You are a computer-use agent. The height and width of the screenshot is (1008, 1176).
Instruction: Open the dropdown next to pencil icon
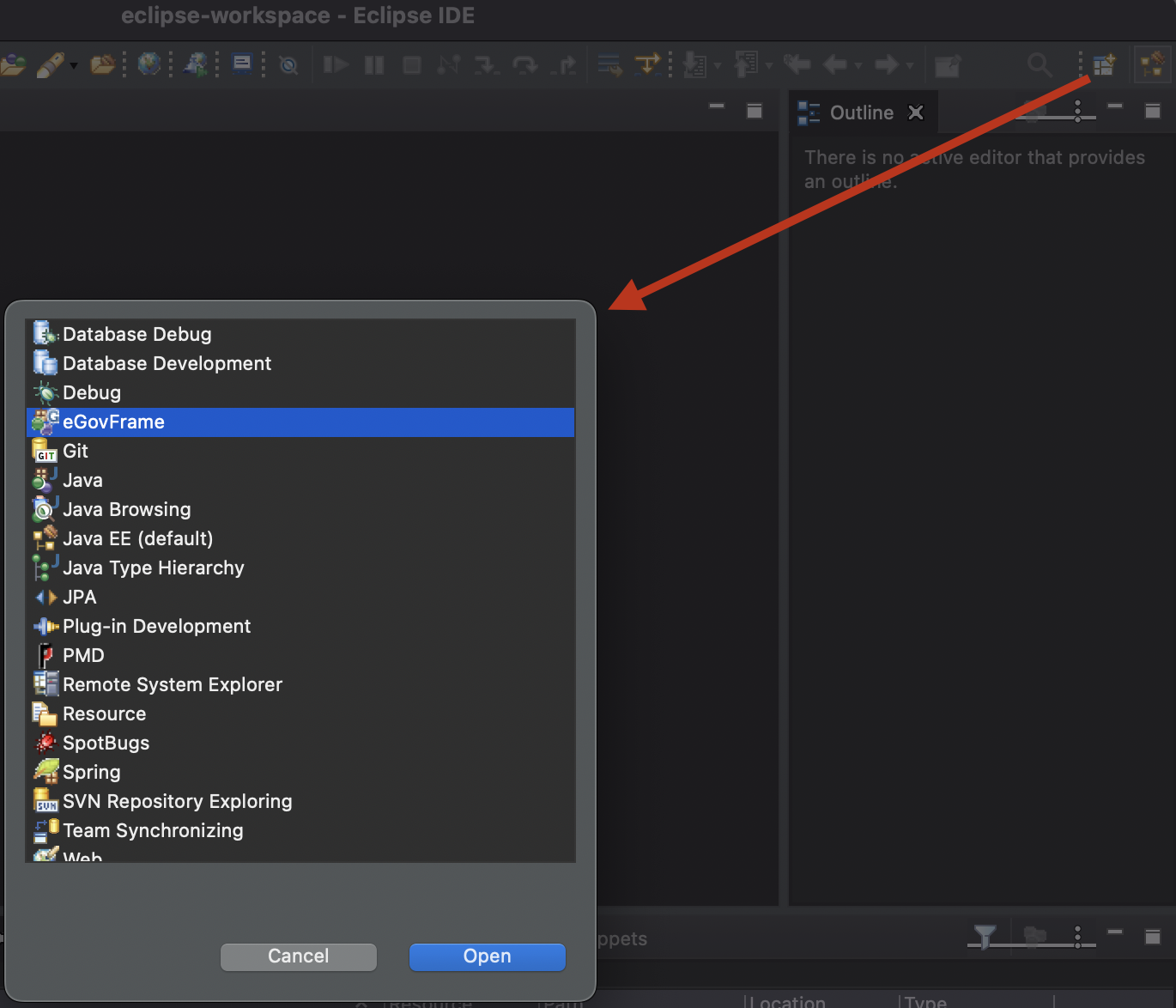[x=74, y=66]
